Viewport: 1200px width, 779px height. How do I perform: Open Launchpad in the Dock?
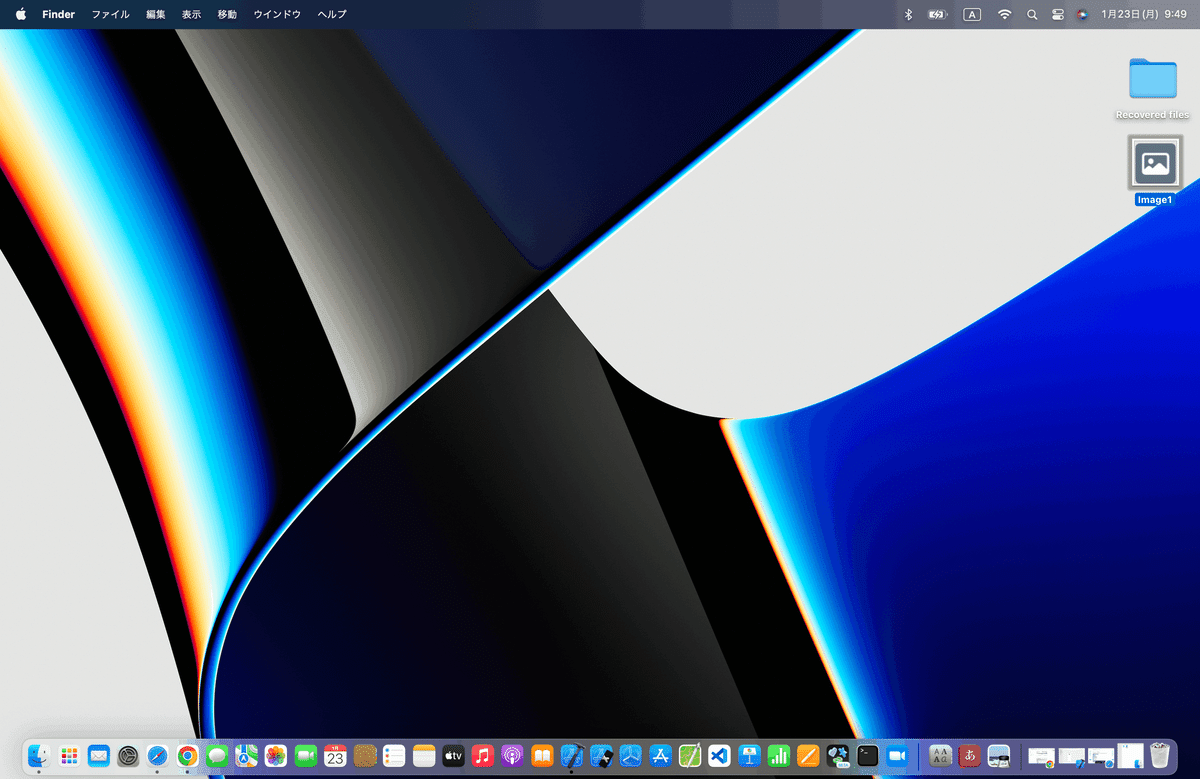point(69,756)
